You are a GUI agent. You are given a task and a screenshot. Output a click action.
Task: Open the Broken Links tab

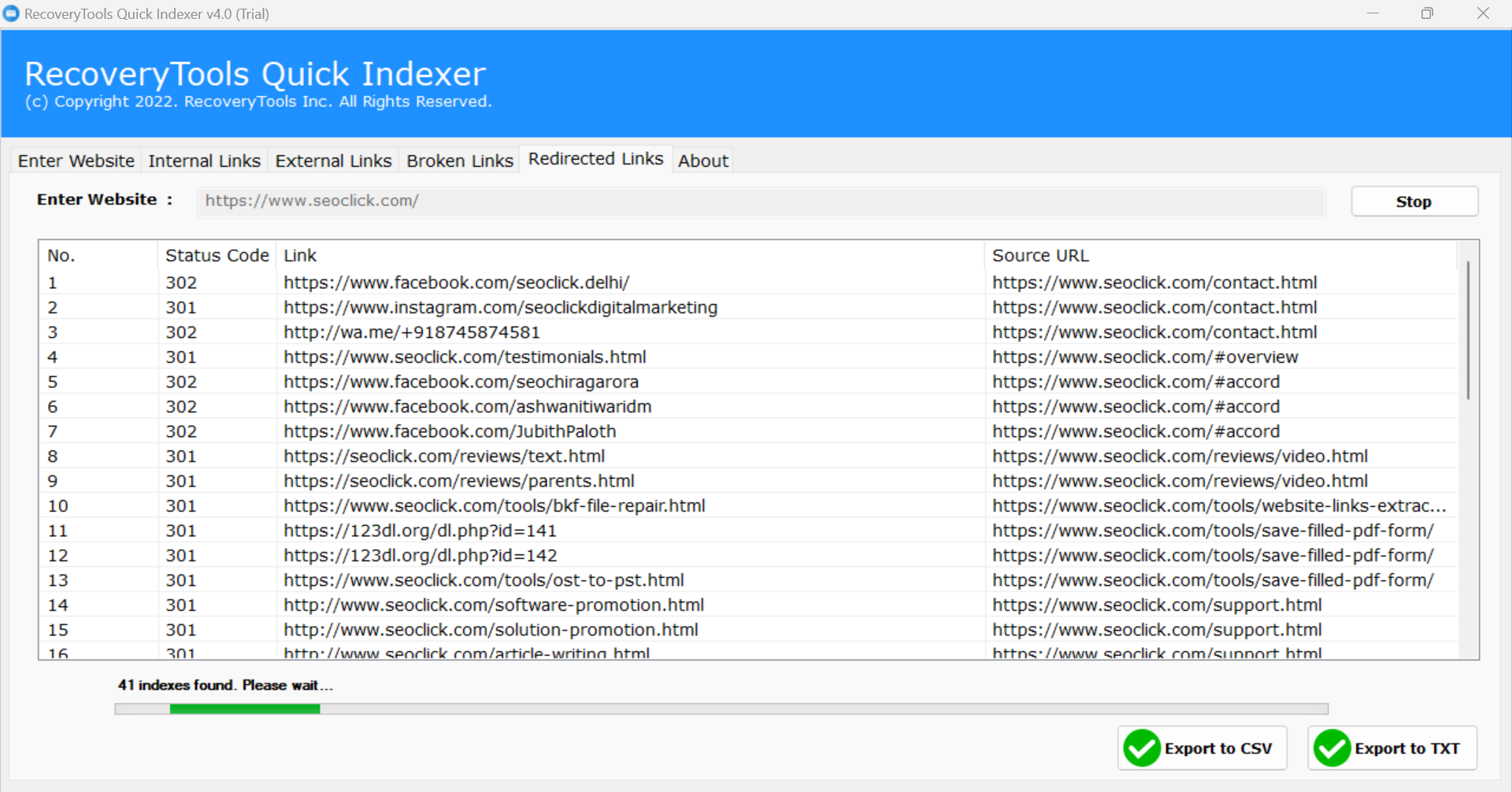[460, 161]
